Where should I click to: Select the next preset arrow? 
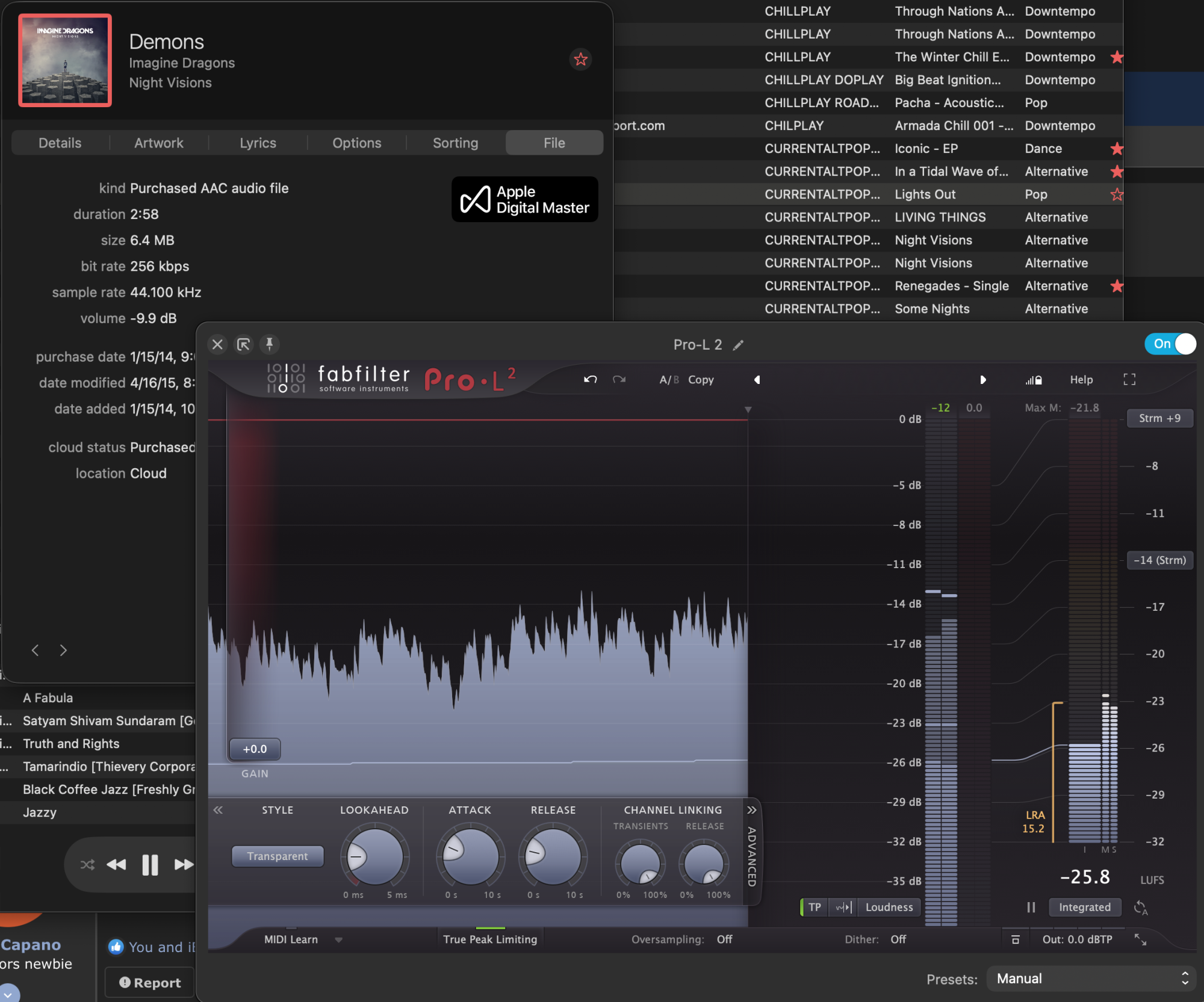982,380
